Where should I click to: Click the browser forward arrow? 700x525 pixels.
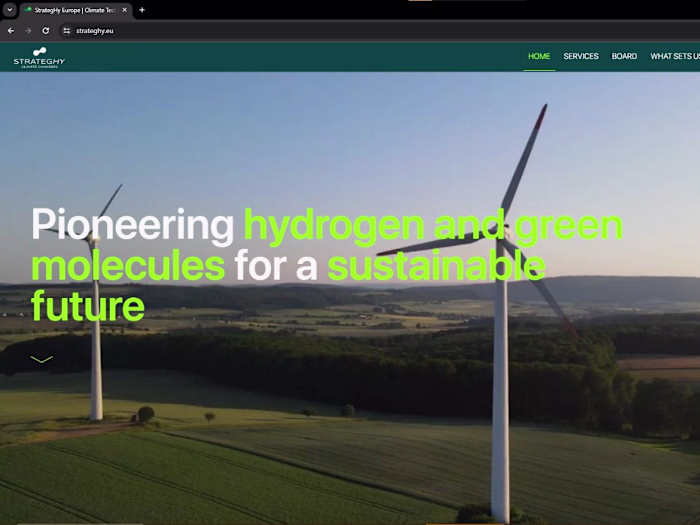click(x=28, y=31)
